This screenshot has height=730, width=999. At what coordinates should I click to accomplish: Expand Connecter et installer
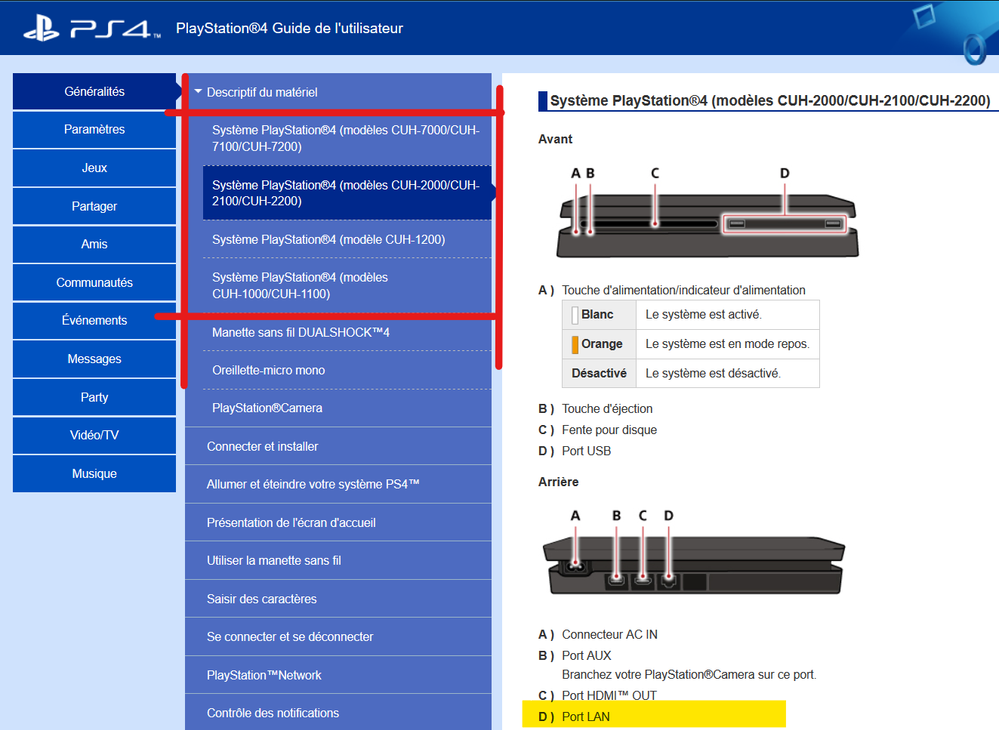click(x=338, y=447)
